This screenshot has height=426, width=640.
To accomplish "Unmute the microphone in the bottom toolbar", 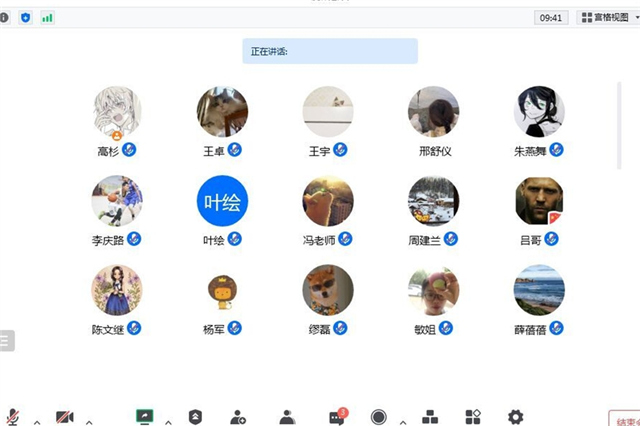I will tap(14, 417).
